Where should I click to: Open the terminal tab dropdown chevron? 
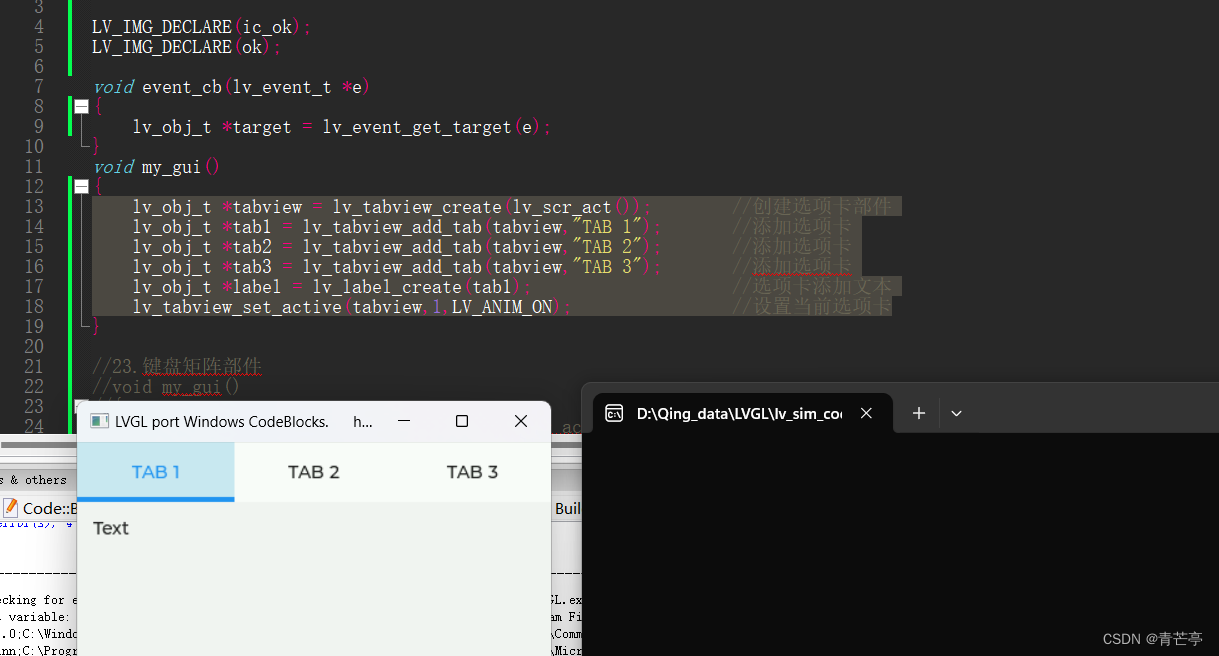956,412
